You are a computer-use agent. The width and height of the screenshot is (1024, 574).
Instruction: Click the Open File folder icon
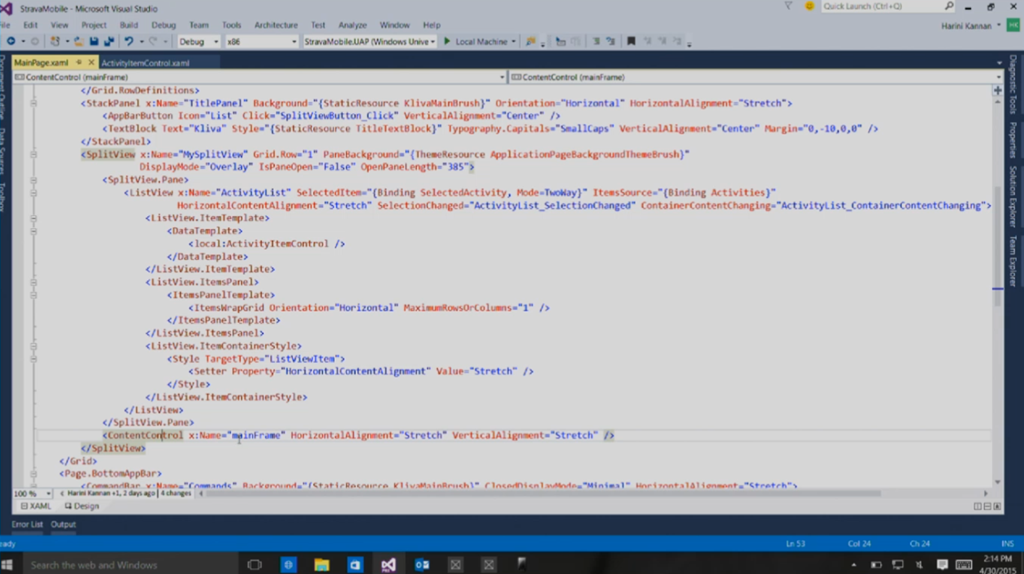[x=78, y=41]
